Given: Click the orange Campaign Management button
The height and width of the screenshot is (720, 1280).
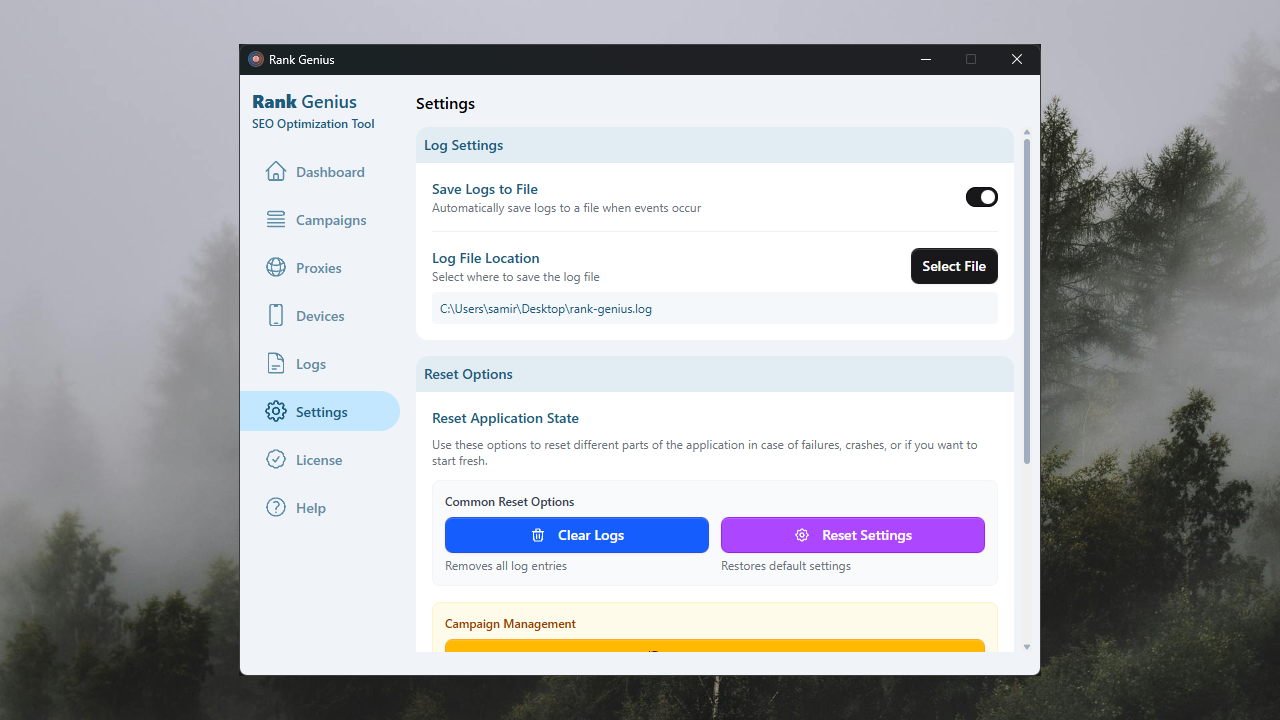Looking at the screenshot, I should coord(715,646).
